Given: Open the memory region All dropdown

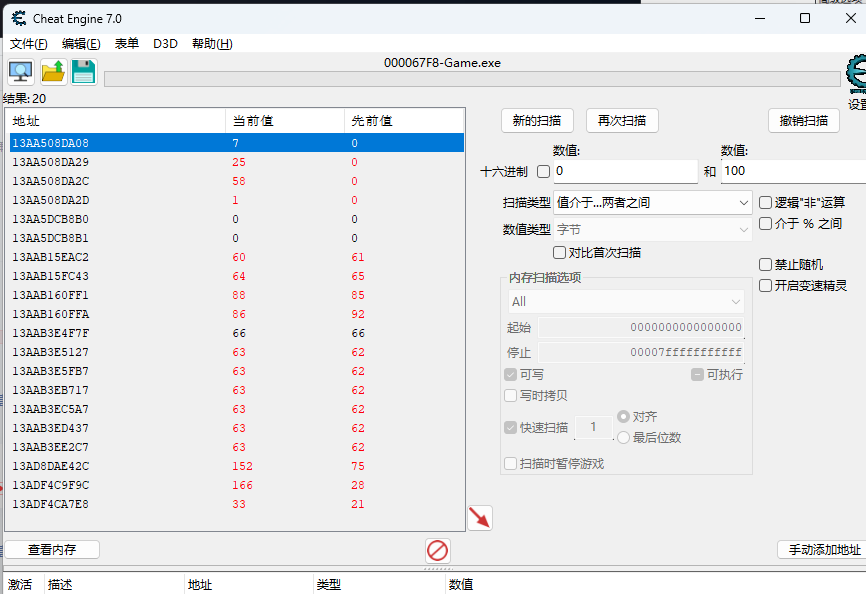Looking at the screenshot, I should (626, 302).
